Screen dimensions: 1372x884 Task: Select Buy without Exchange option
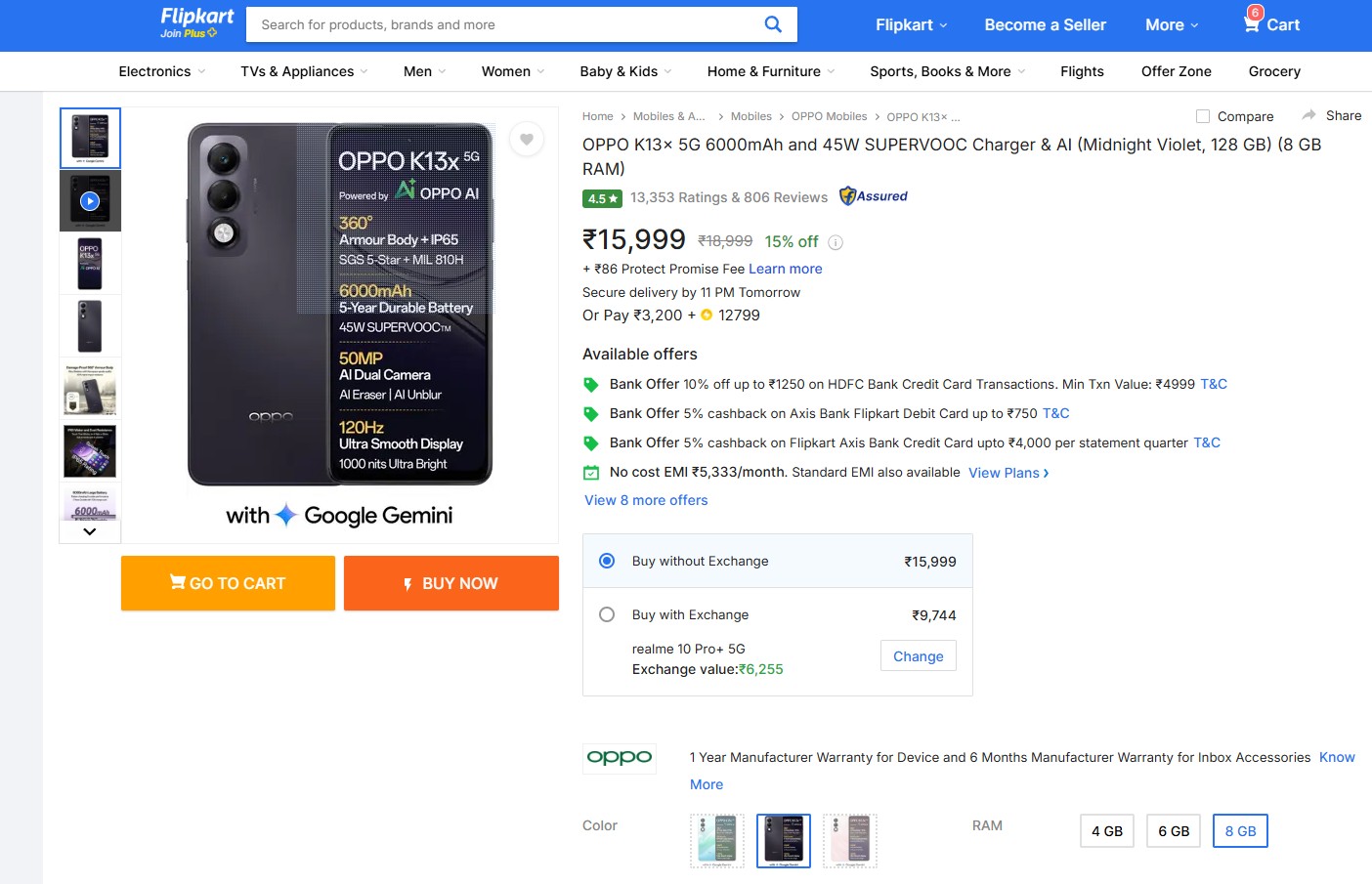pos(607,561)
